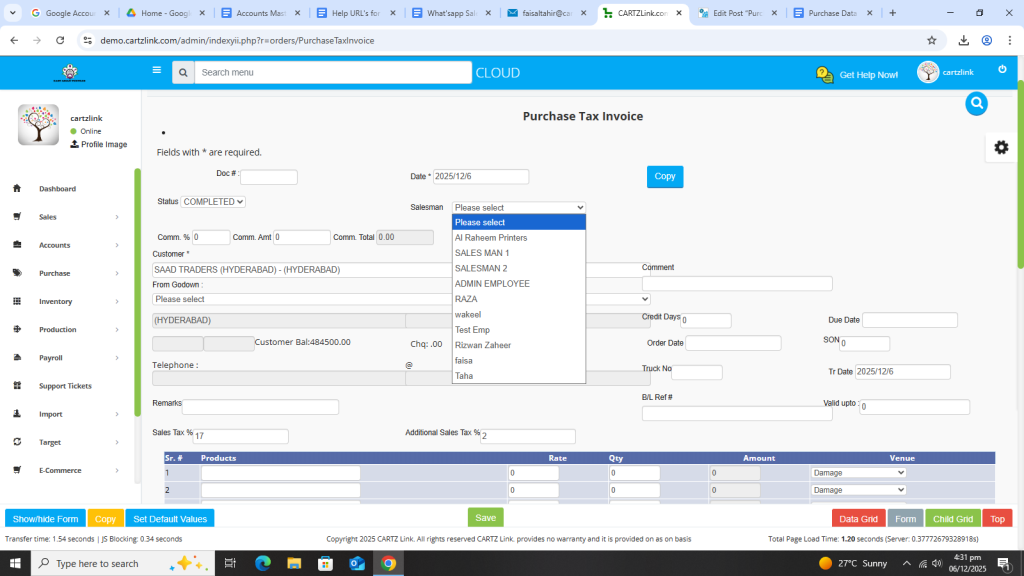
Task: Bookmark this page with star icon
Action: click(x=932, y=40)
